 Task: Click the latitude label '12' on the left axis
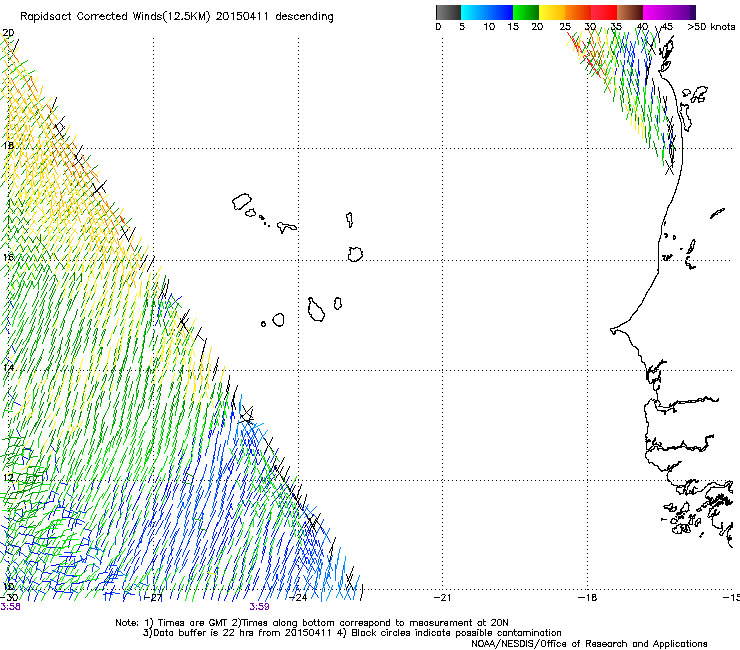point(8,478)
